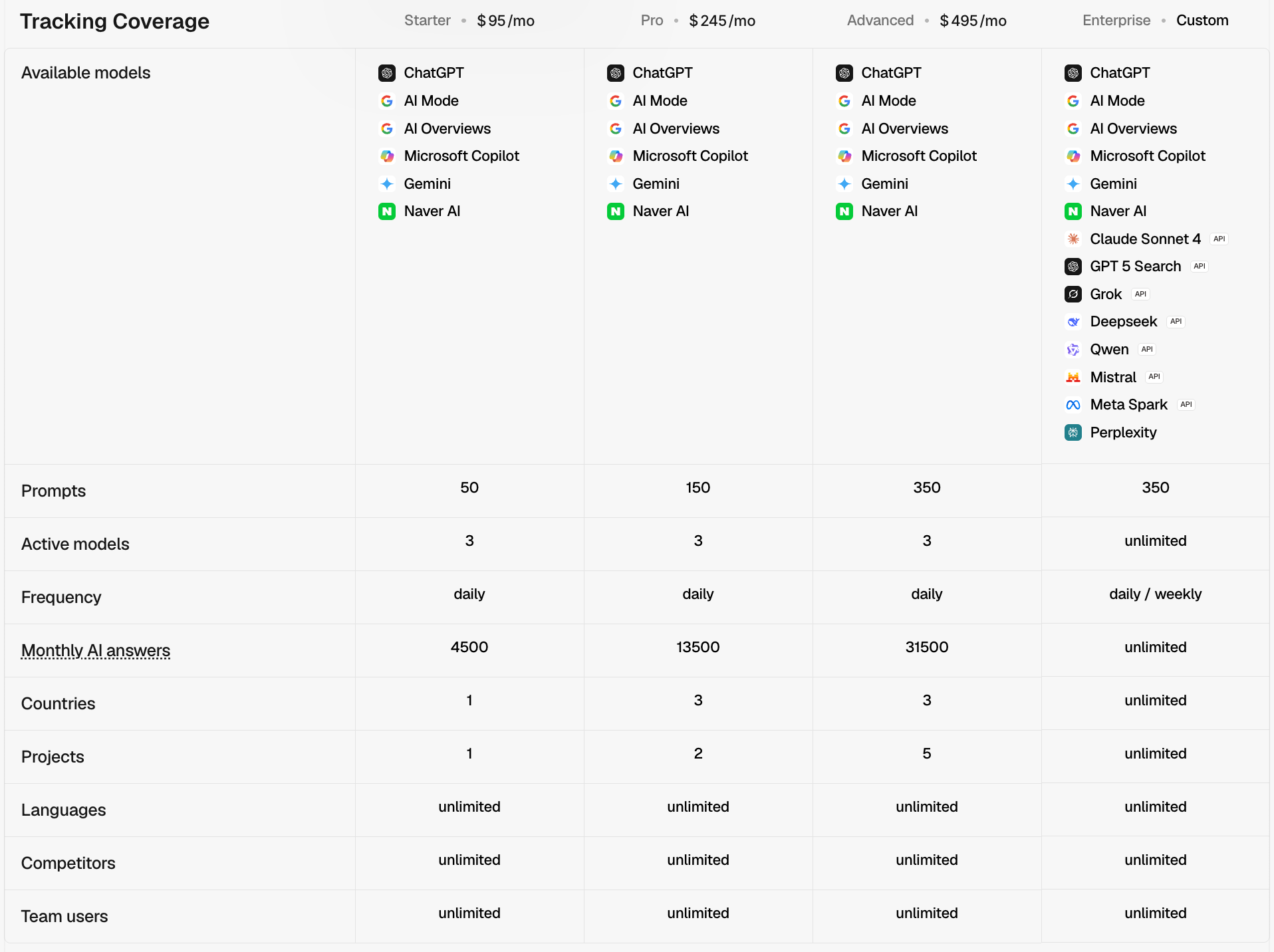1274x952 pixels.
Task: Click the Projects value 2 for Pro
Action: click(x=698, y=754)
